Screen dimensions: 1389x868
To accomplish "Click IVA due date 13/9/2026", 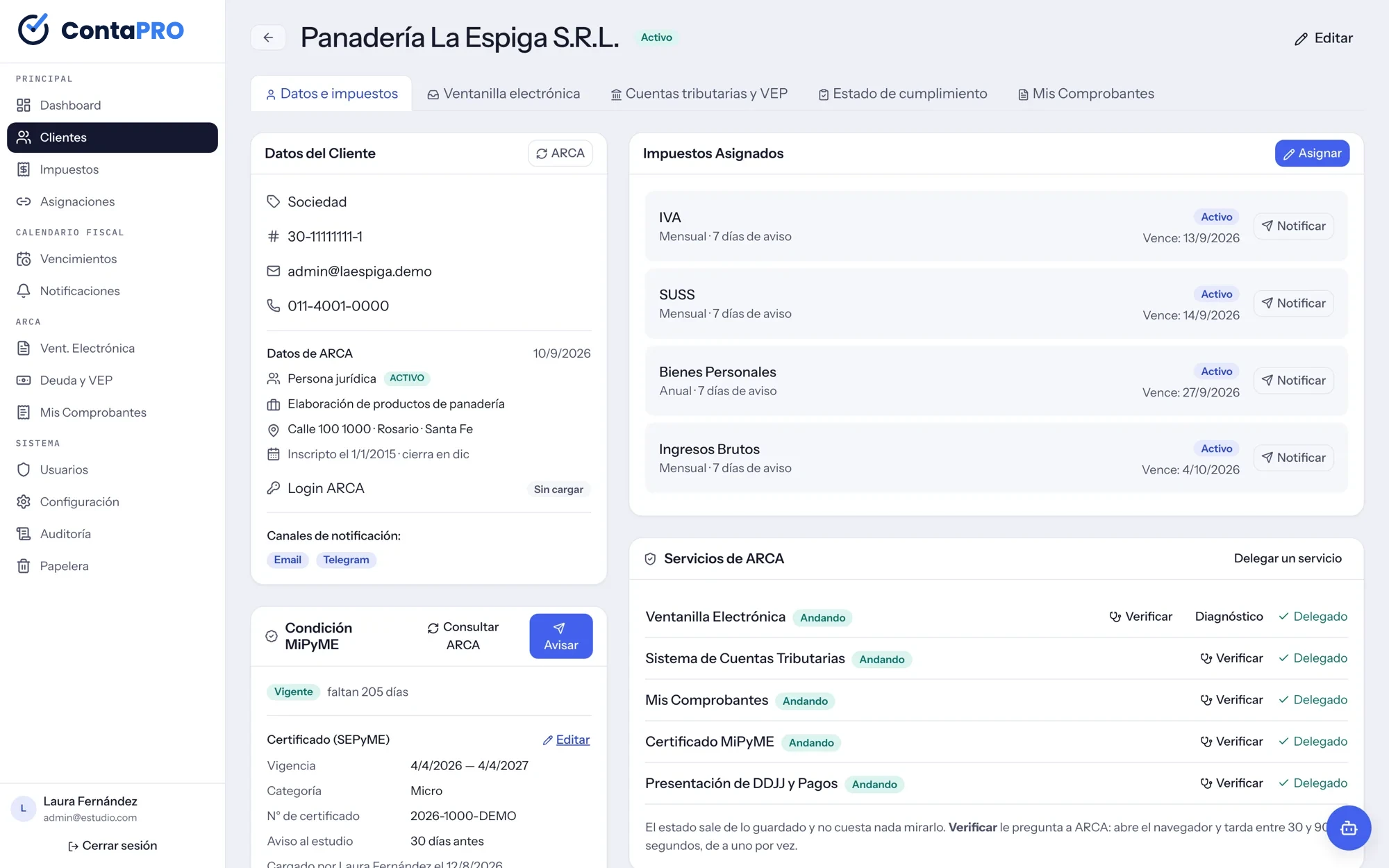I will [1191, 238].
